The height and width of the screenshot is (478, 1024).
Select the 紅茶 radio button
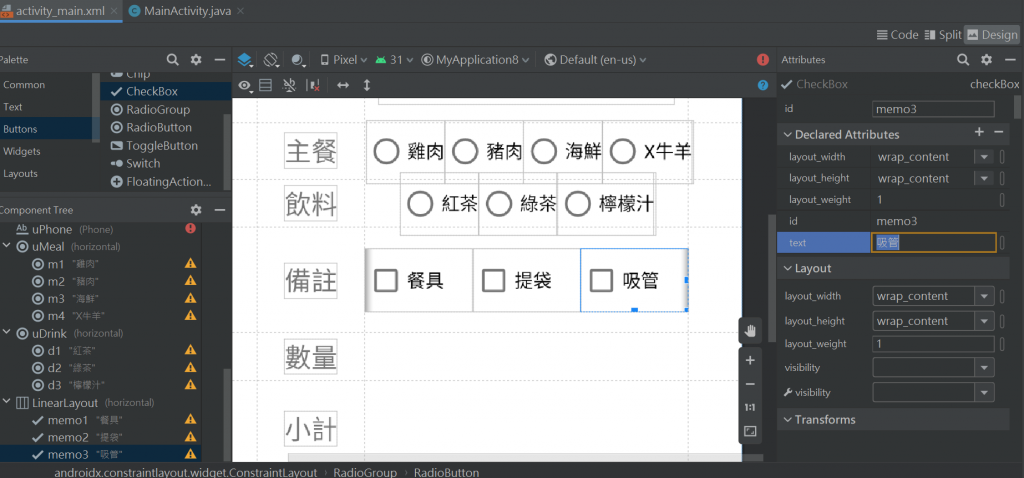440,204
